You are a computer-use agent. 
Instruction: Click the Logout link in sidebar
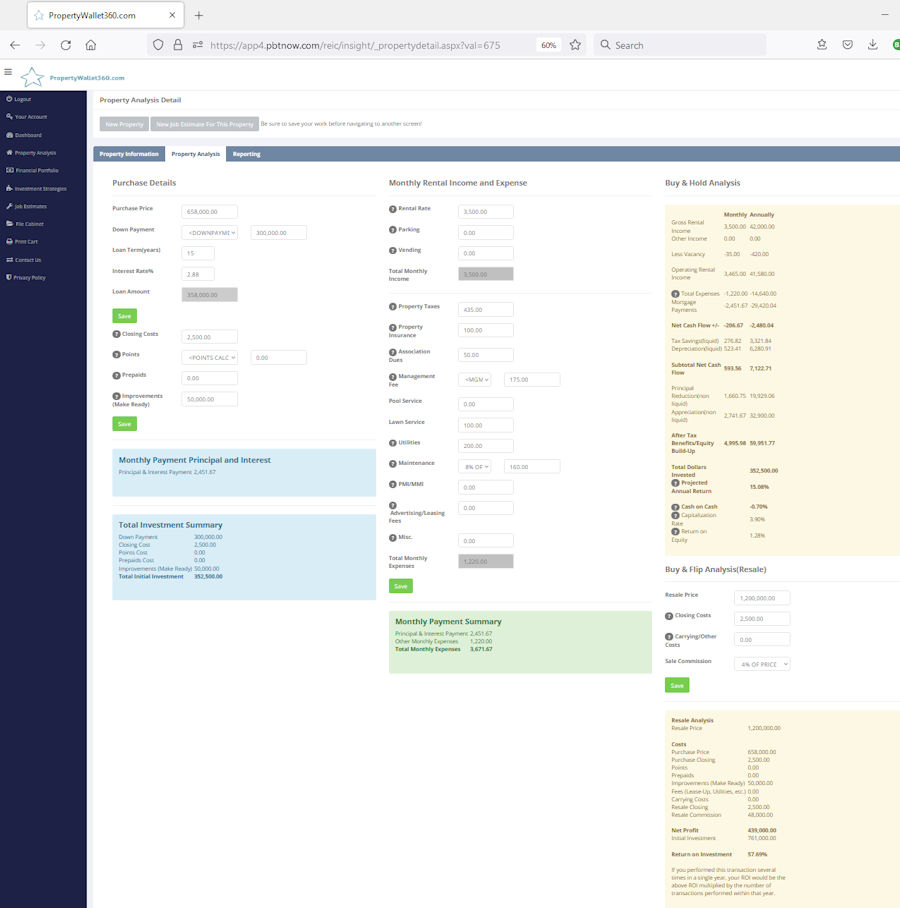coord(19,99)
